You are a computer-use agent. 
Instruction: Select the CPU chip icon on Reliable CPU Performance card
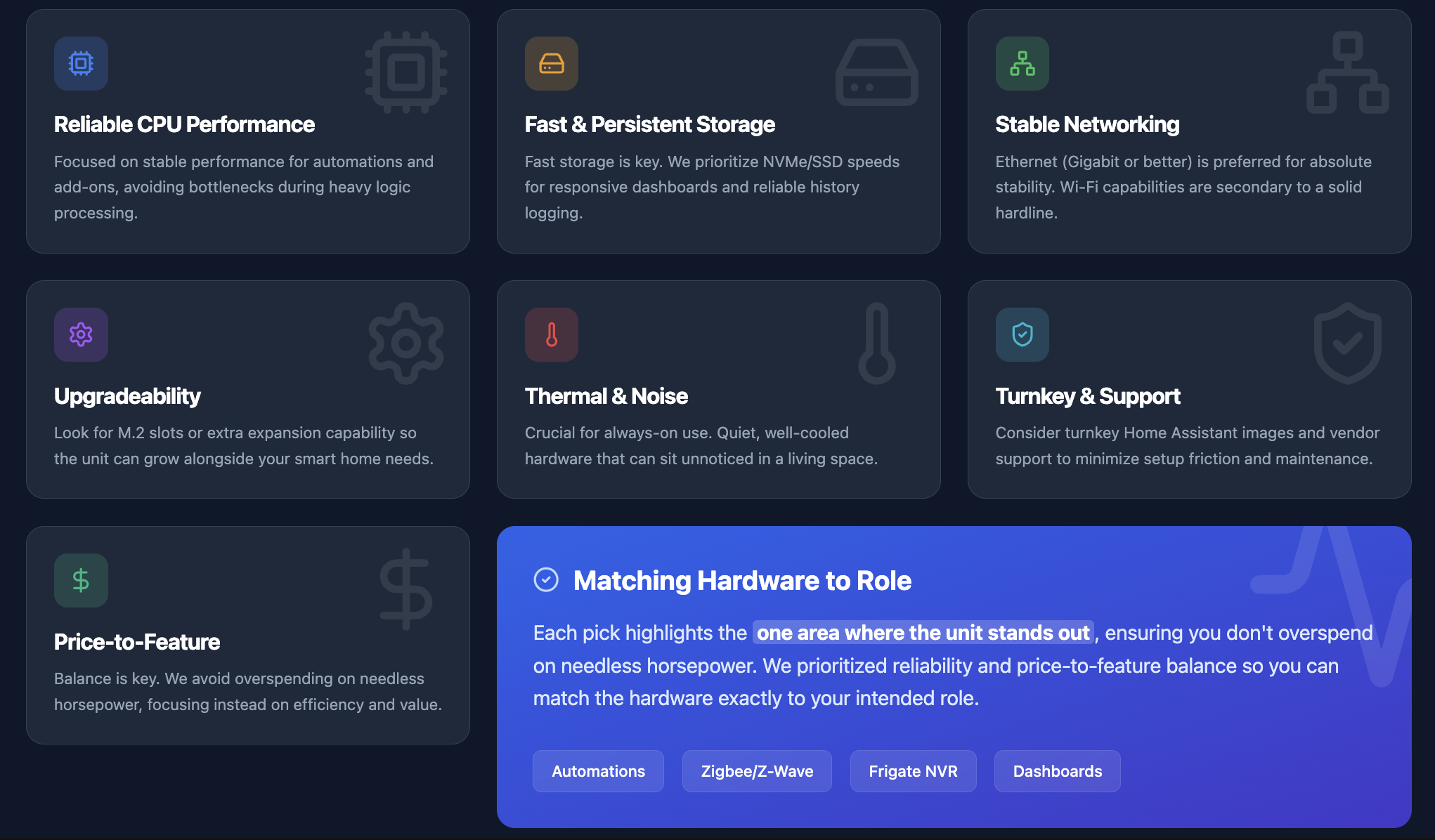81,63
